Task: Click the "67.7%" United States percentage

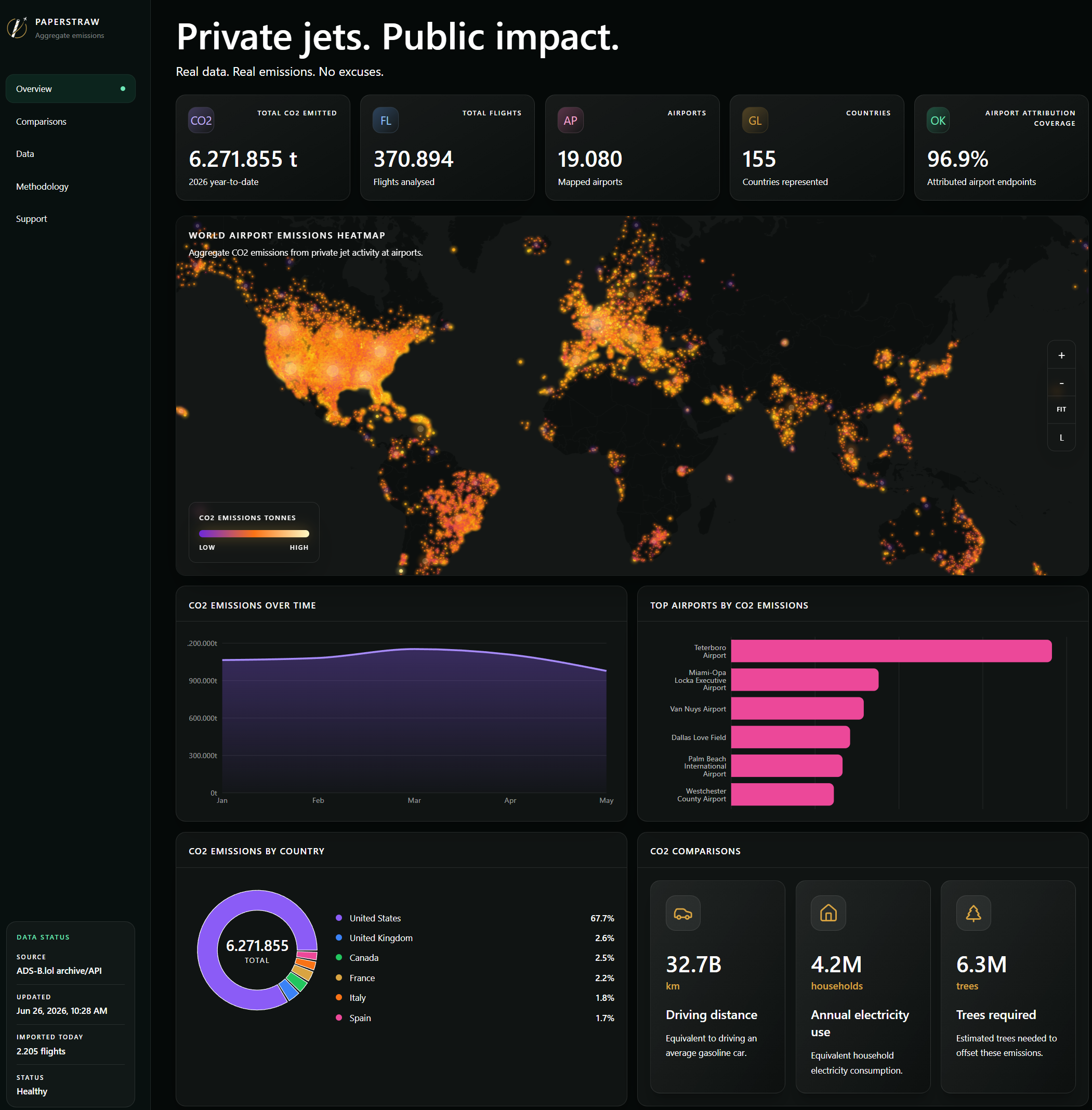Action: pyautogui.click(x=602, y=918)
